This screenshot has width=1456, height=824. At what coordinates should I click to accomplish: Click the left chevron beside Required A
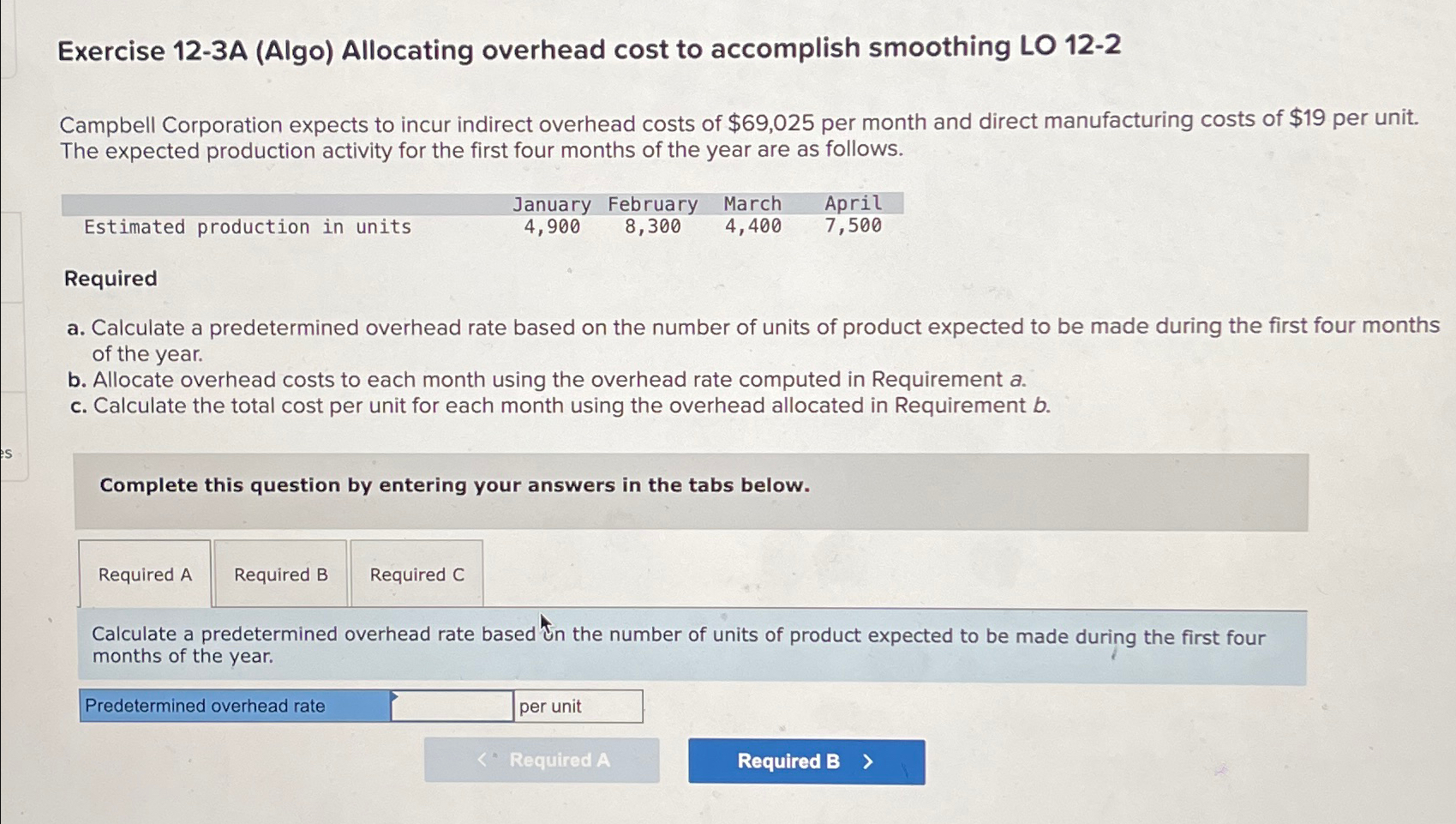[482, 759]
